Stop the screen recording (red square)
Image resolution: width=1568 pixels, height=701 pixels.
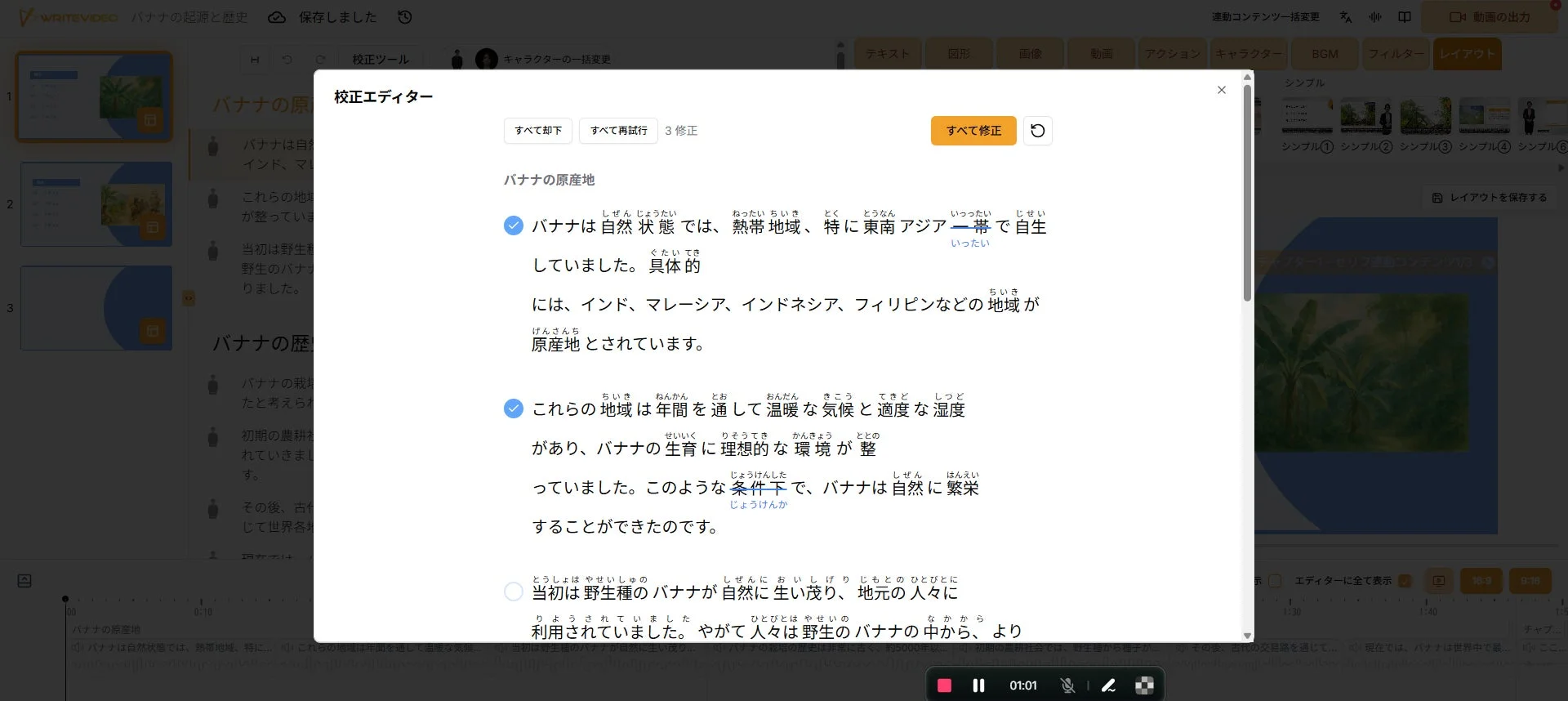click(x=944, y=685)
